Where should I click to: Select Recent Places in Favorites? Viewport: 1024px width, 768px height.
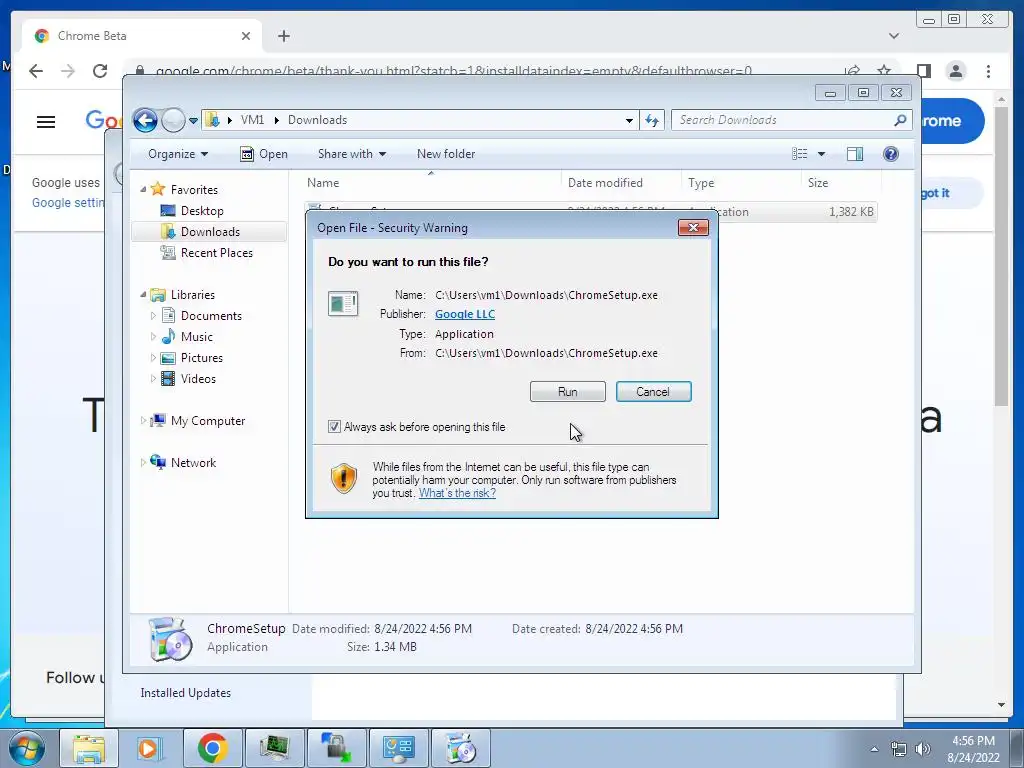pyautogui.click(x=216, y=253)
